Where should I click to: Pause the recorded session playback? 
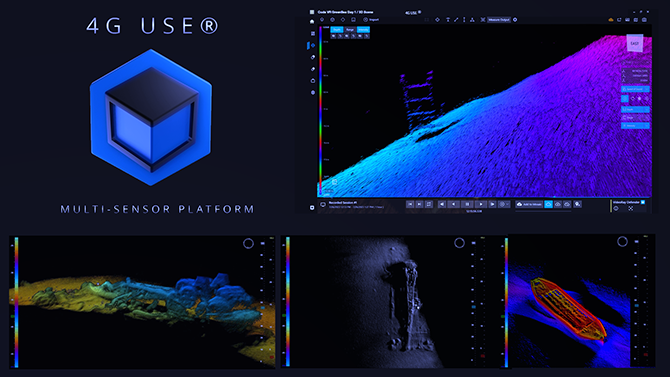tap(467, 204)
